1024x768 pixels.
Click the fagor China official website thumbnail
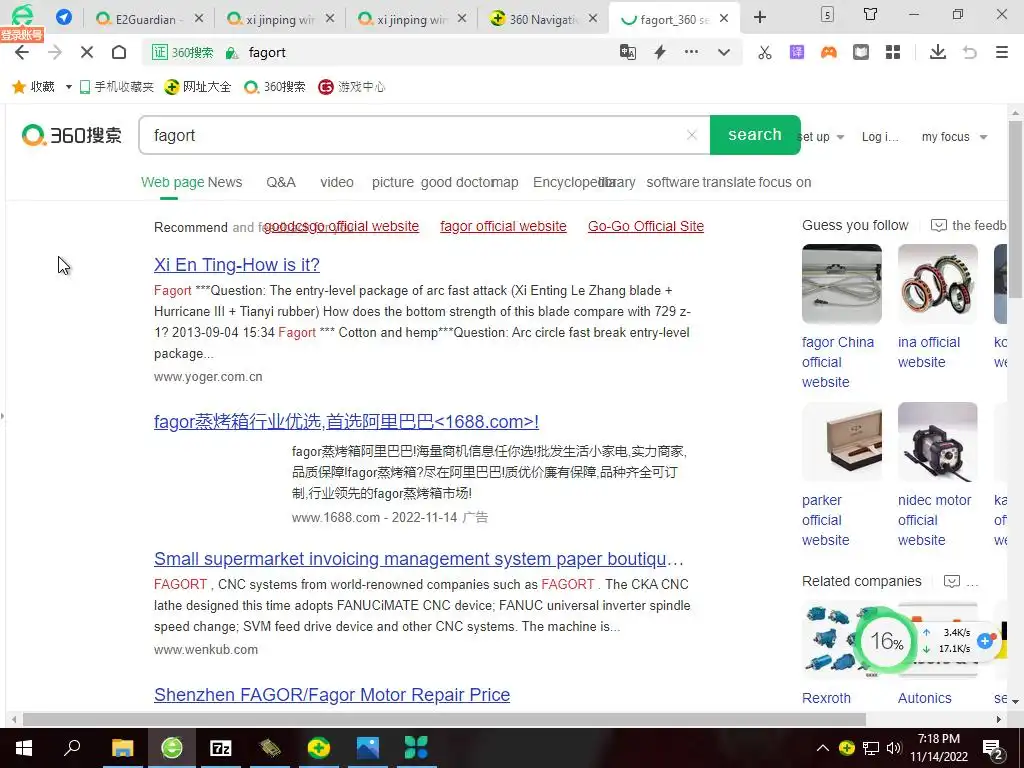click(x=842, y=284)
